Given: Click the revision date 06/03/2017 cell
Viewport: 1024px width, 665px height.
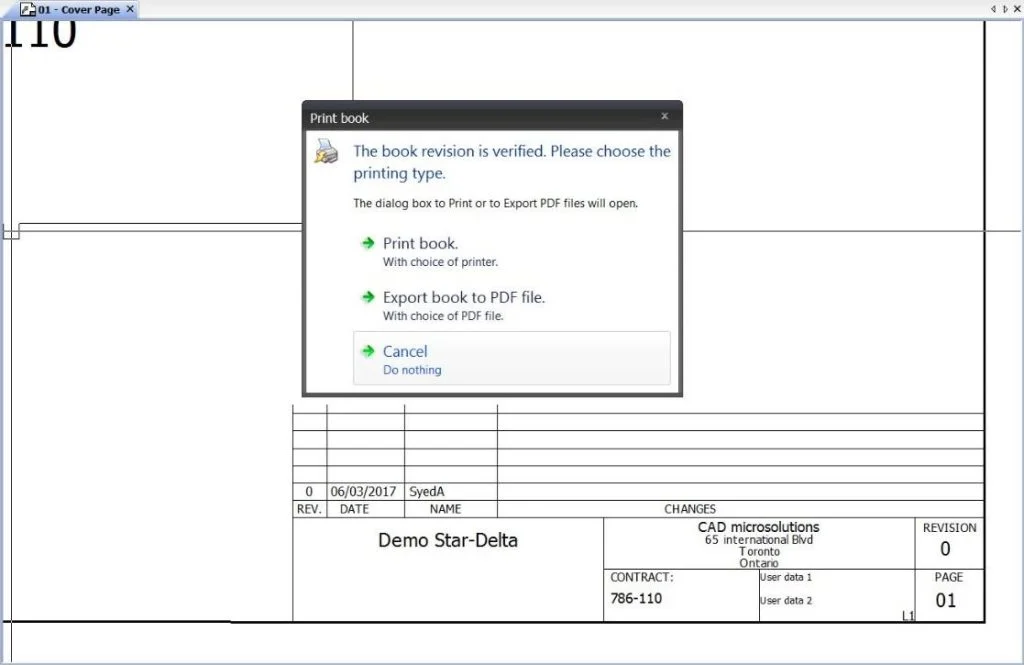Looking at the screenshot, I should 364,492.
